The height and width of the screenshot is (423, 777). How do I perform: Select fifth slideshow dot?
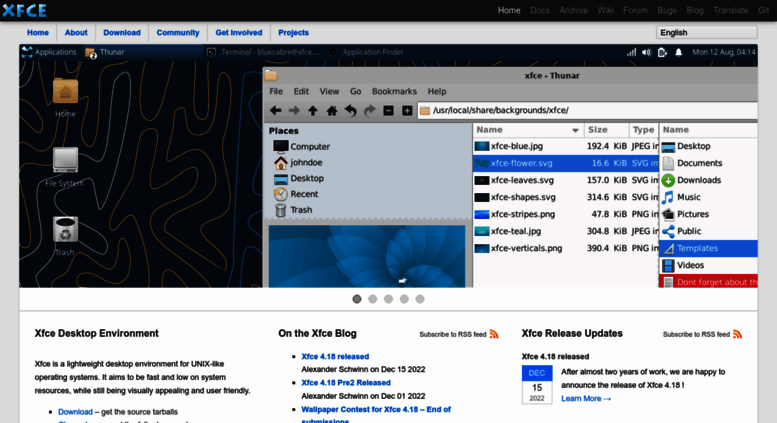pos(420,299)
